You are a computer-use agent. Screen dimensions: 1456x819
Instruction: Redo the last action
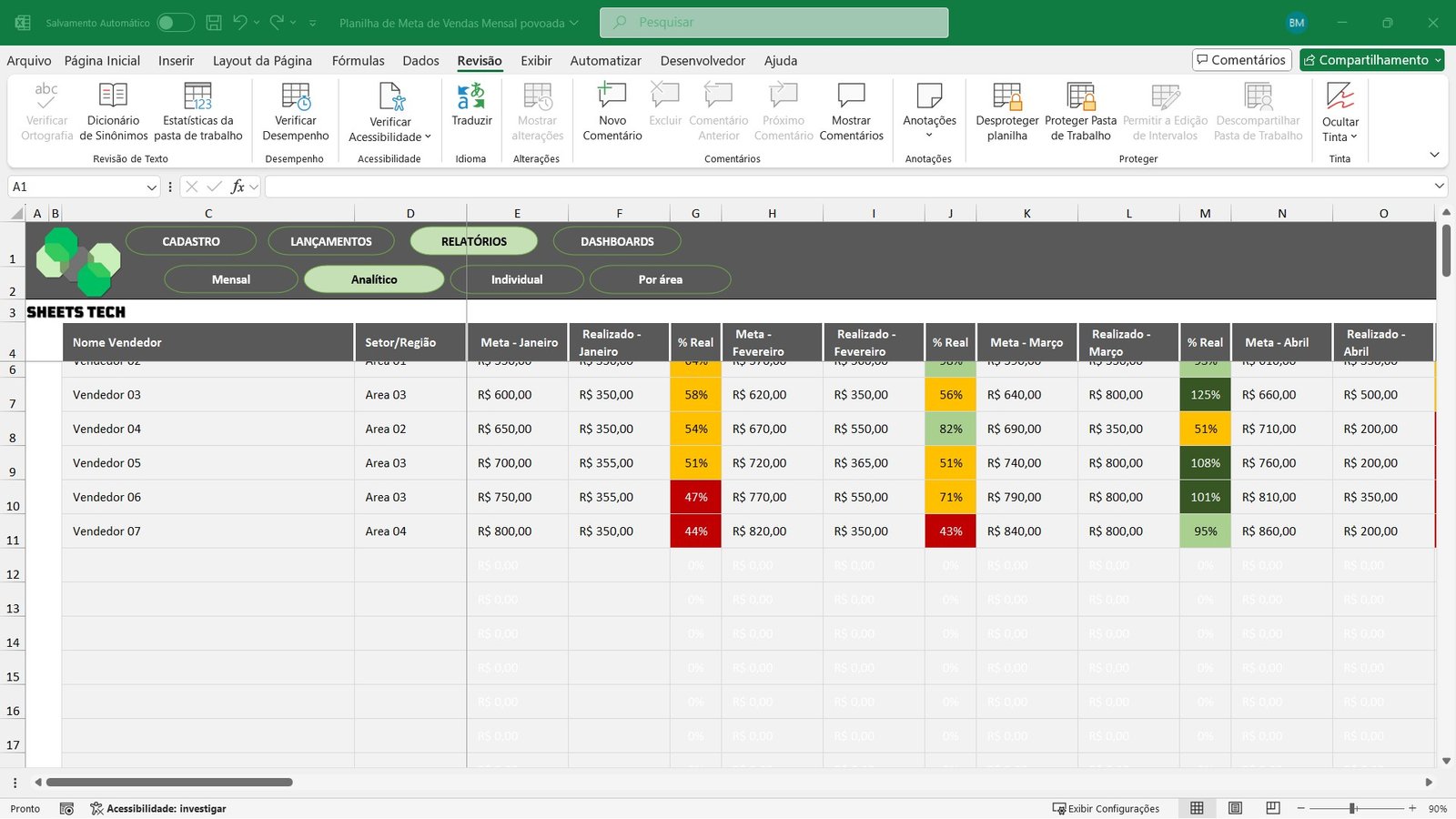click(277, 23)
